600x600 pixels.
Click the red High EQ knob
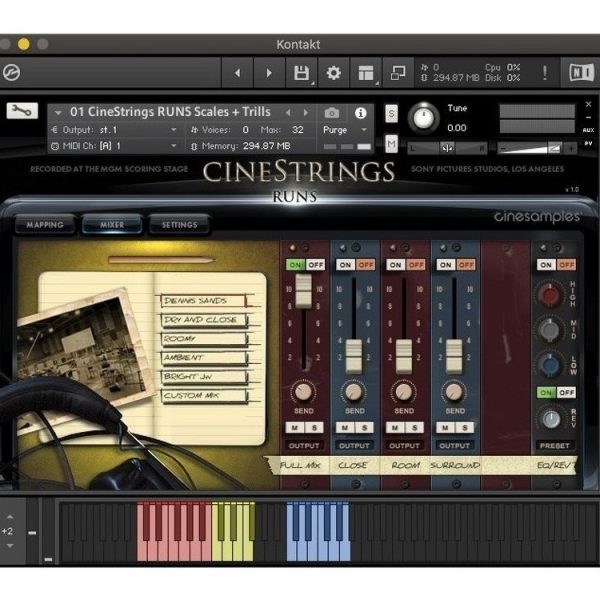coord(549,295)
